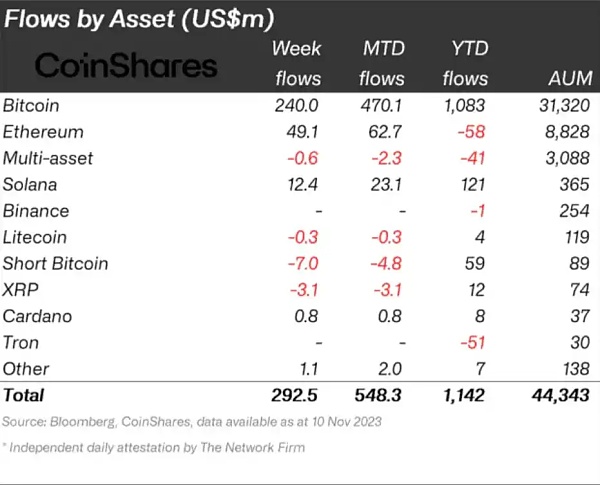Click the Bitcoin row label

(33, 105)
